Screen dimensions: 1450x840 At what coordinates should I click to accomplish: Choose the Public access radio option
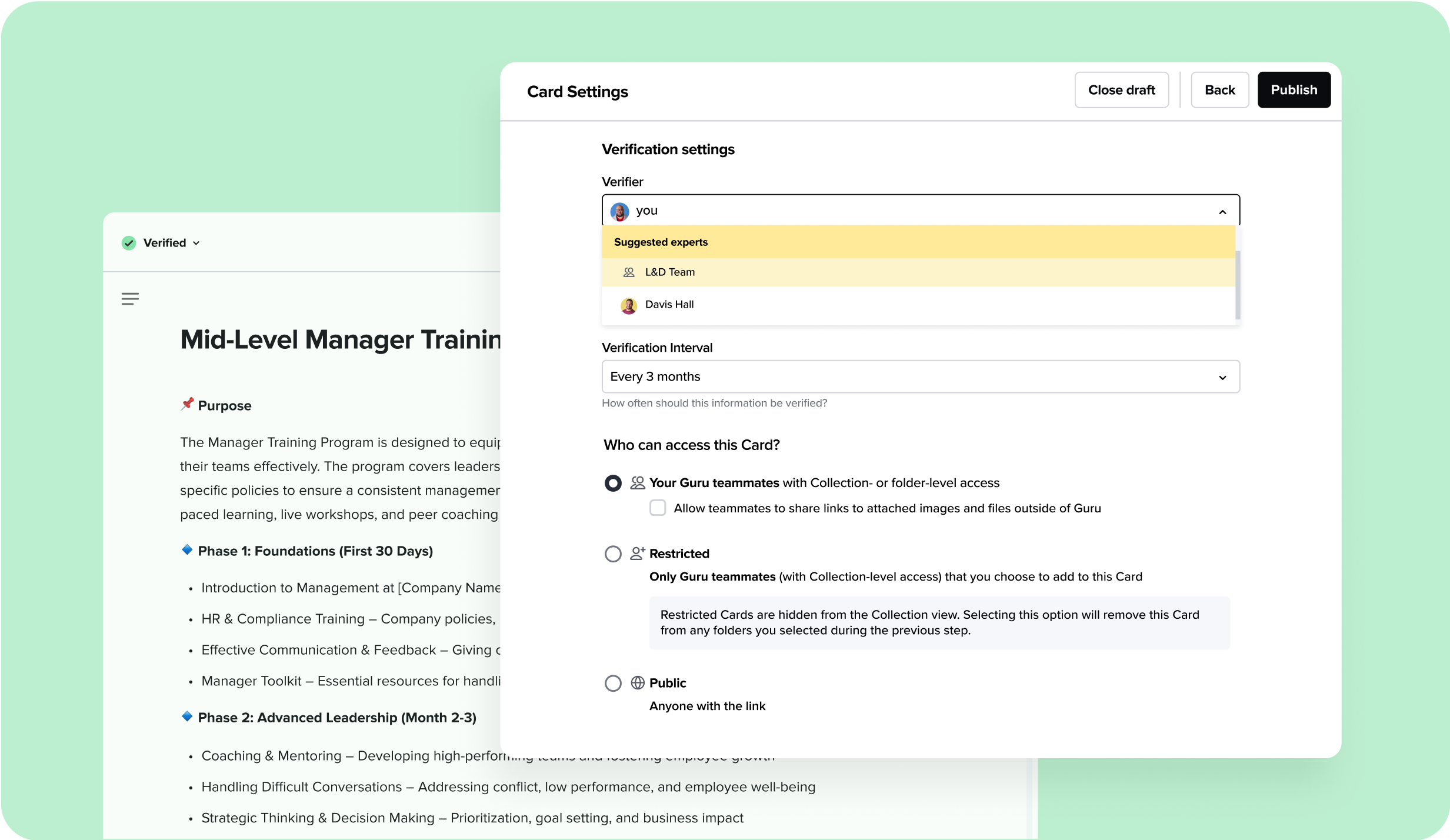613,684
